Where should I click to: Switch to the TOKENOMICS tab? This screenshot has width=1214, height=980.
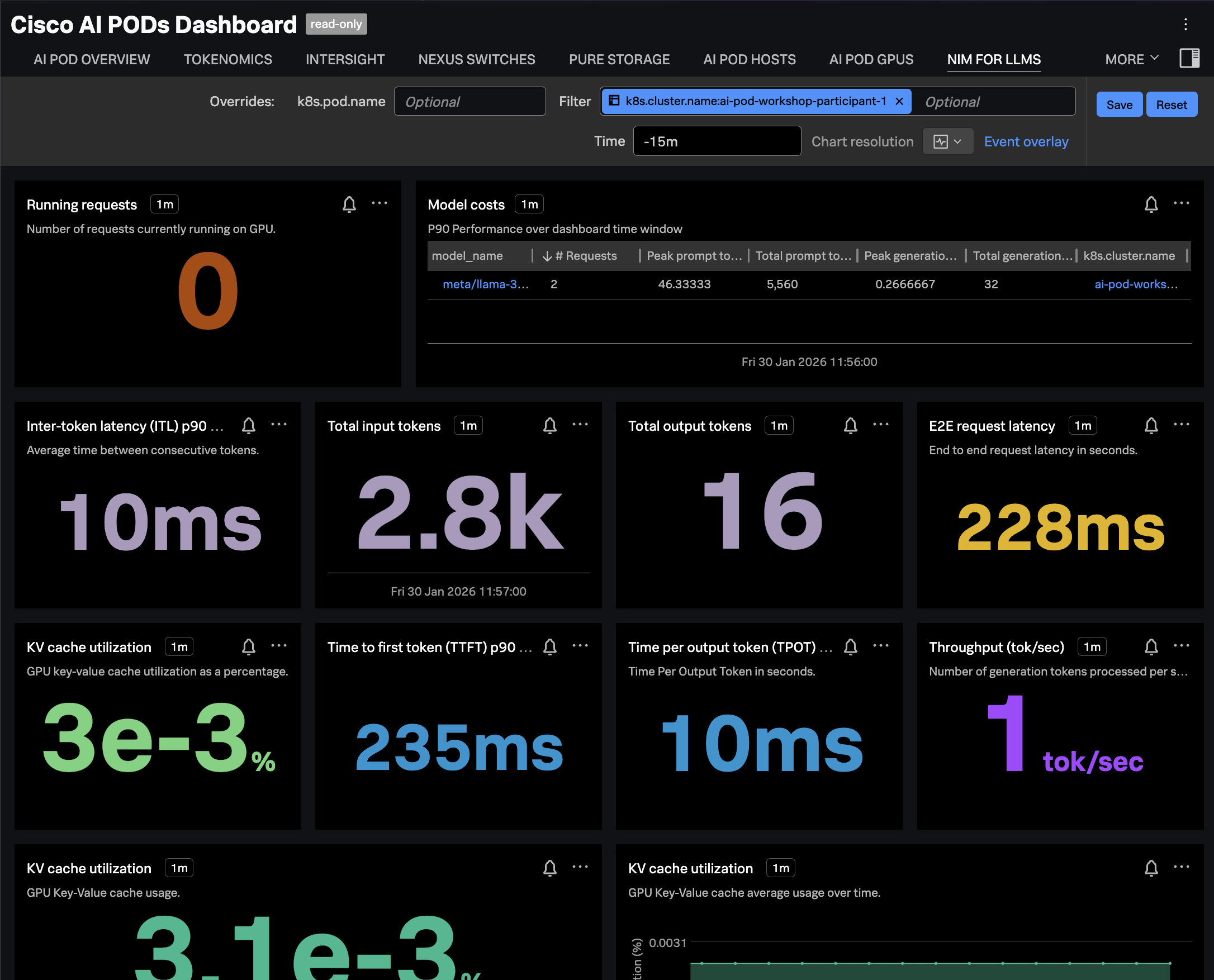pyautogui.click(x=227, y=59)
